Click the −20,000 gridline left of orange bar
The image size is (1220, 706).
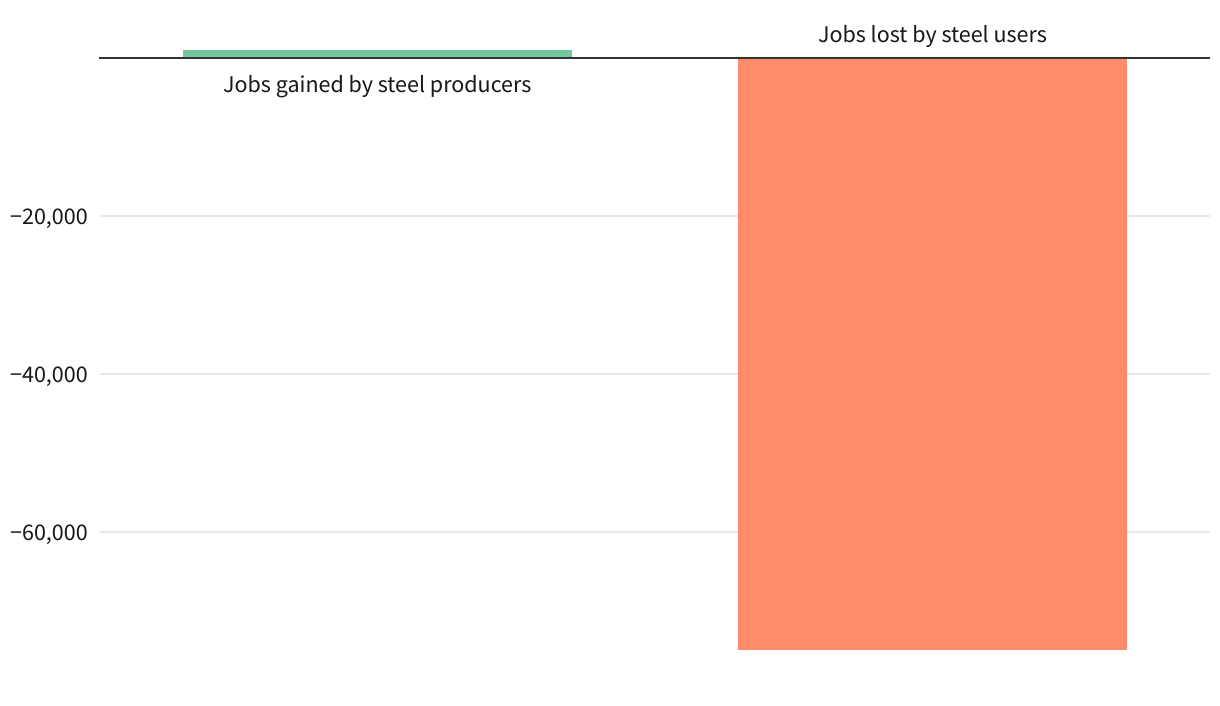pos(420,216)
